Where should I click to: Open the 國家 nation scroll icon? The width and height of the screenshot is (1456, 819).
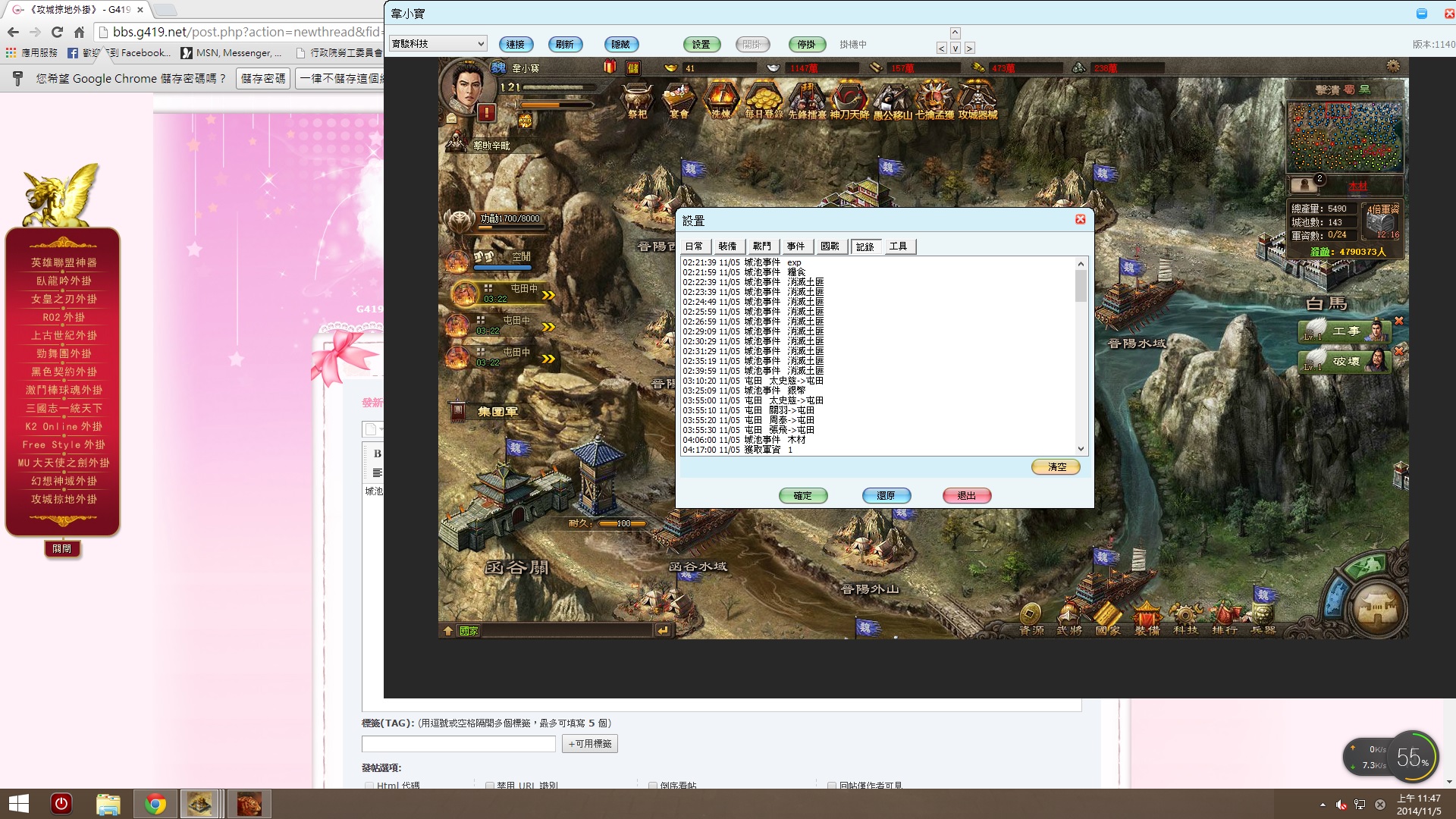[x=1107, y=618]
